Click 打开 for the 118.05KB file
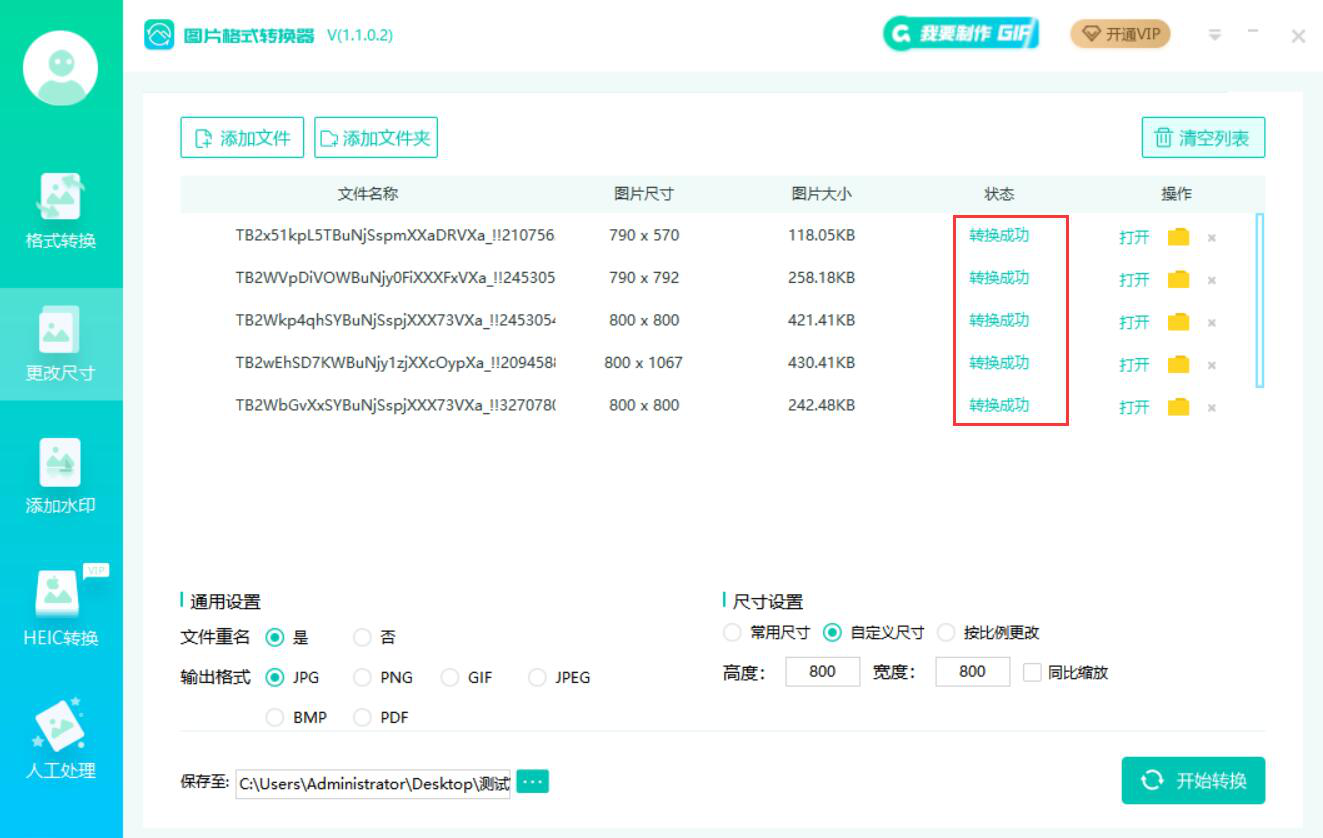The width and height of the screenshot is (1323, 838). pos(1134,238)
